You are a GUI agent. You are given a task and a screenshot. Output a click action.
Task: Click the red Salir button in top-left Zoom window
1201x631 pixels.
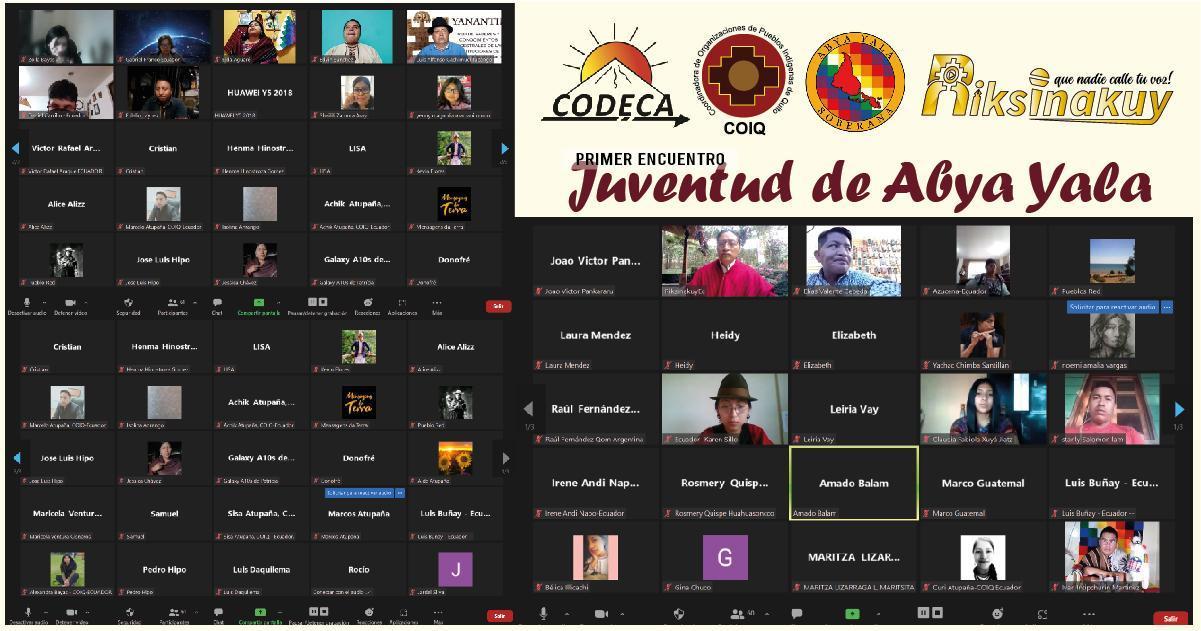(498, 306)
